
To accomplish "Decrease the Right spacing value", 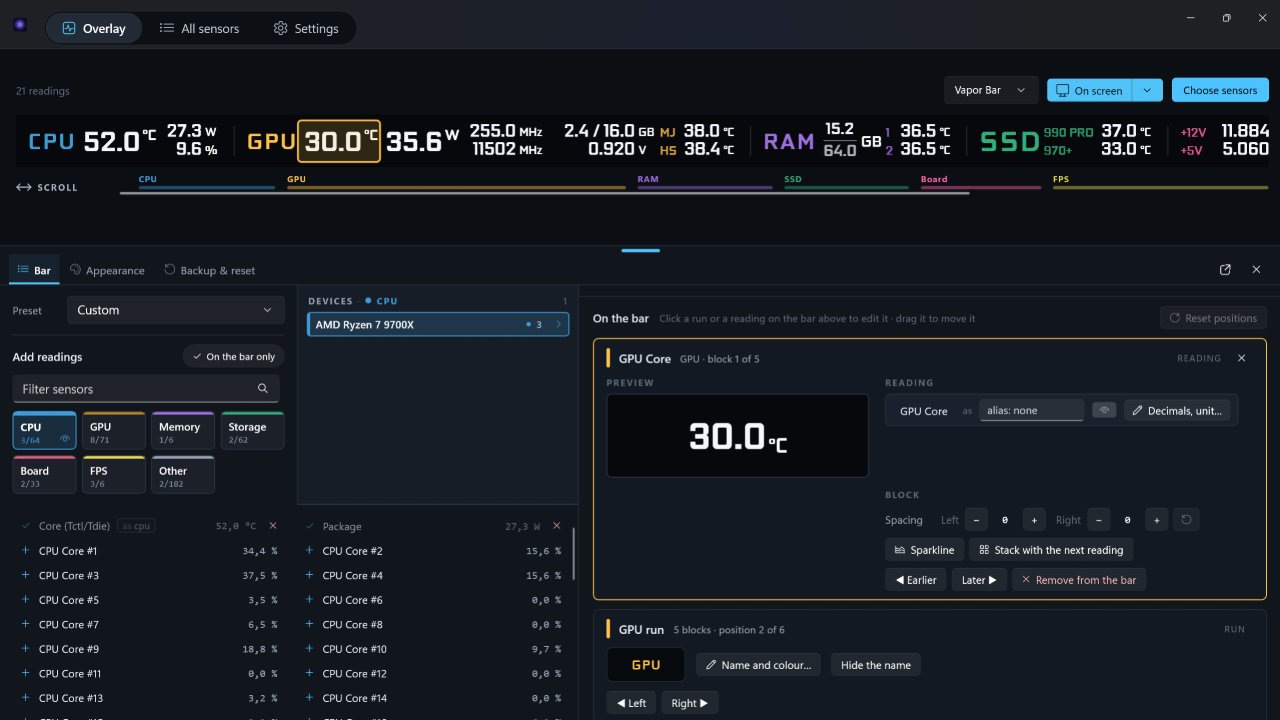I will (x=1099, y=520).
